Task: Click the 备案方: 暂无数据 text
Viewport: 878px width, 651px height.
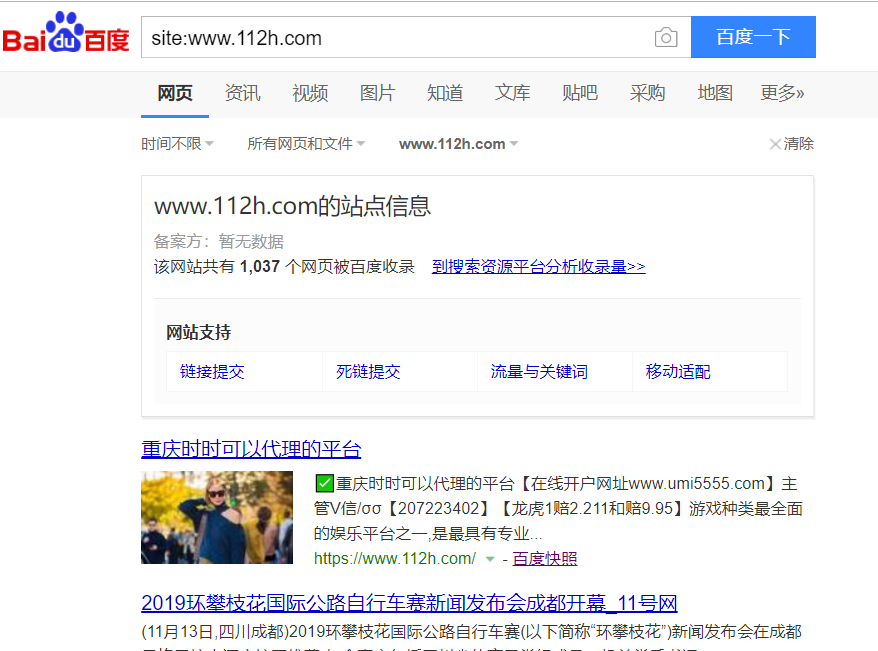Action: tap(219, 242)
